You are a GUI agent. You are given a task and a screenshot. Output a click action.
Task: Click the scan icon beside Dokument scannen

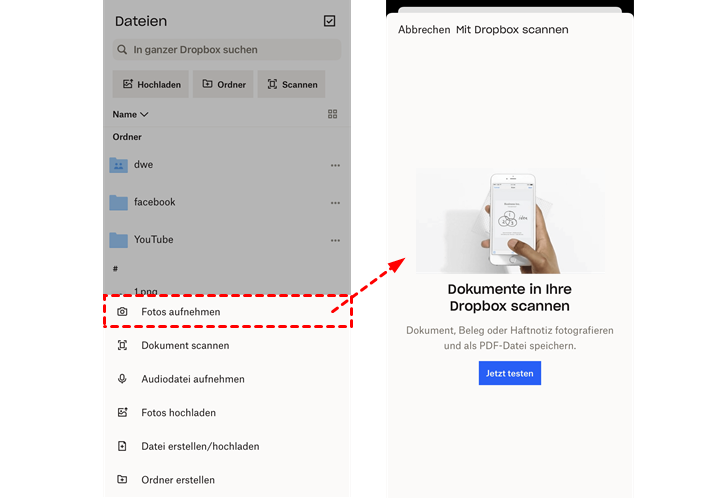122,345
